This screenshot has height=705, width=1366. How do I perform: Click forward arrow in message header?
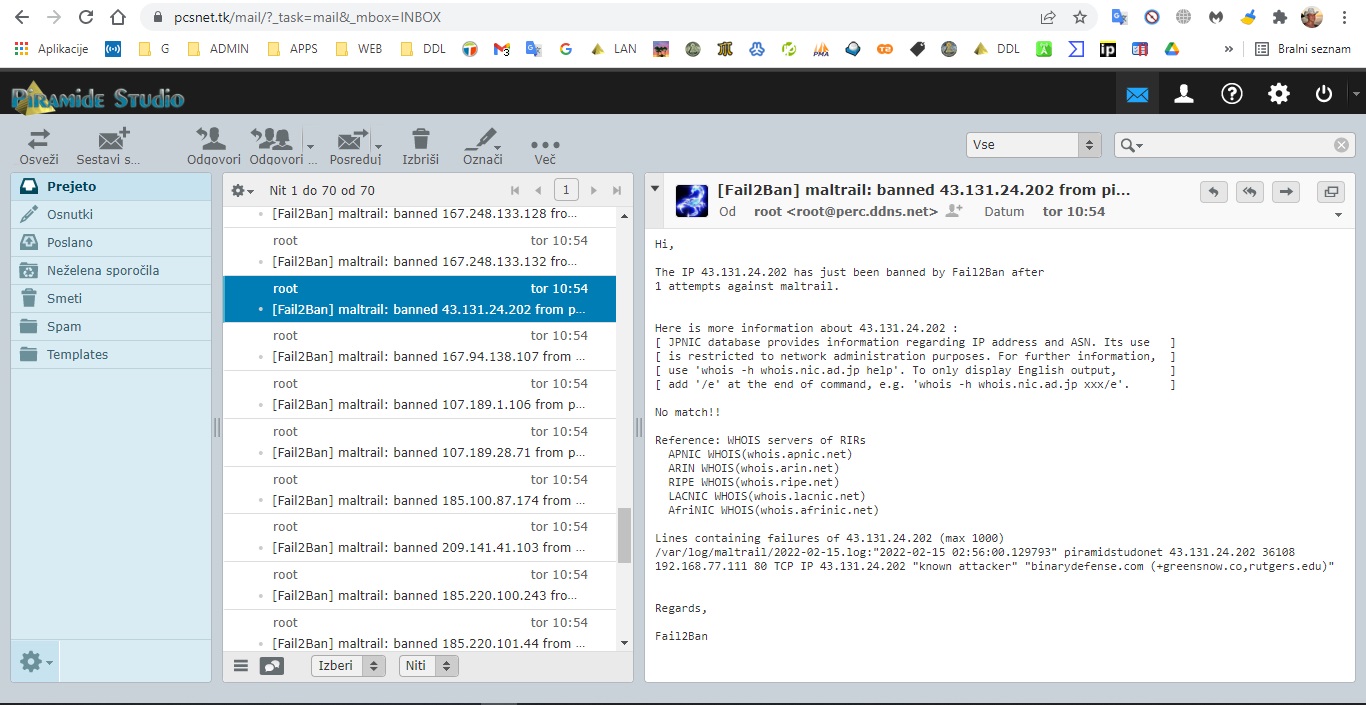(1287, 192)
